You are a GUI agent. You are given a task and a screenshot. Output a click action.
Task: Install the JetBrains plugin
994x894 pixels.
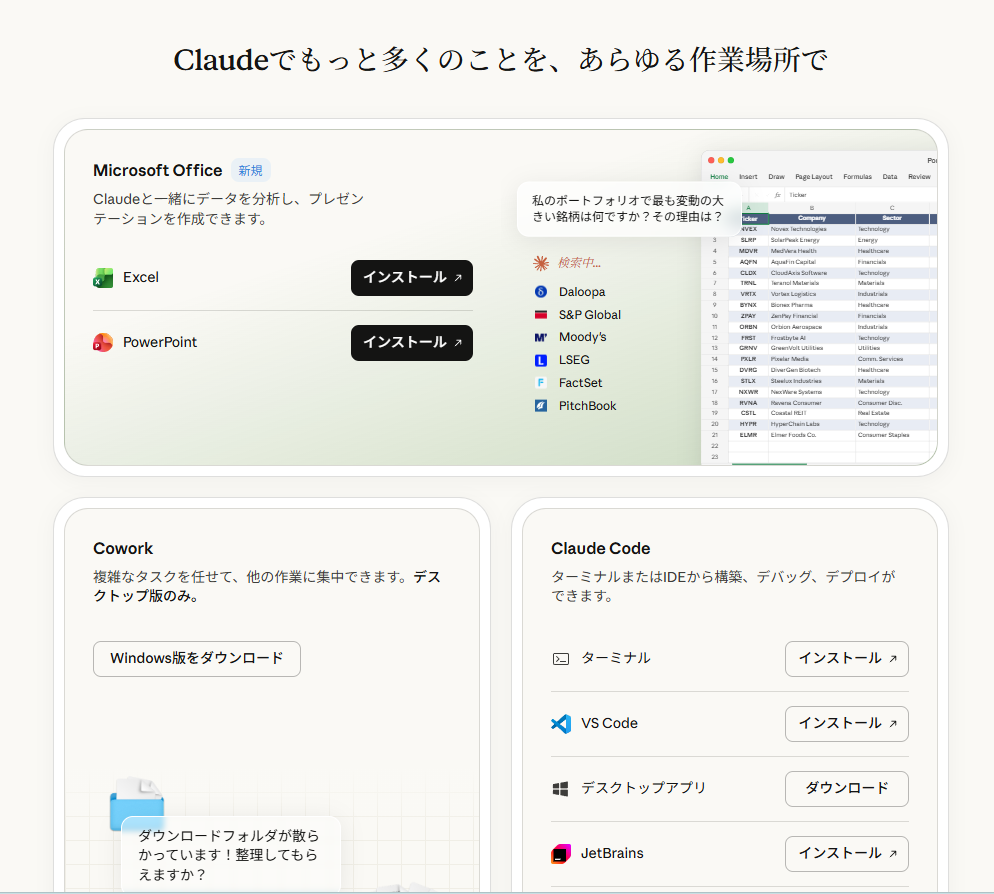(x=846, y=854)
